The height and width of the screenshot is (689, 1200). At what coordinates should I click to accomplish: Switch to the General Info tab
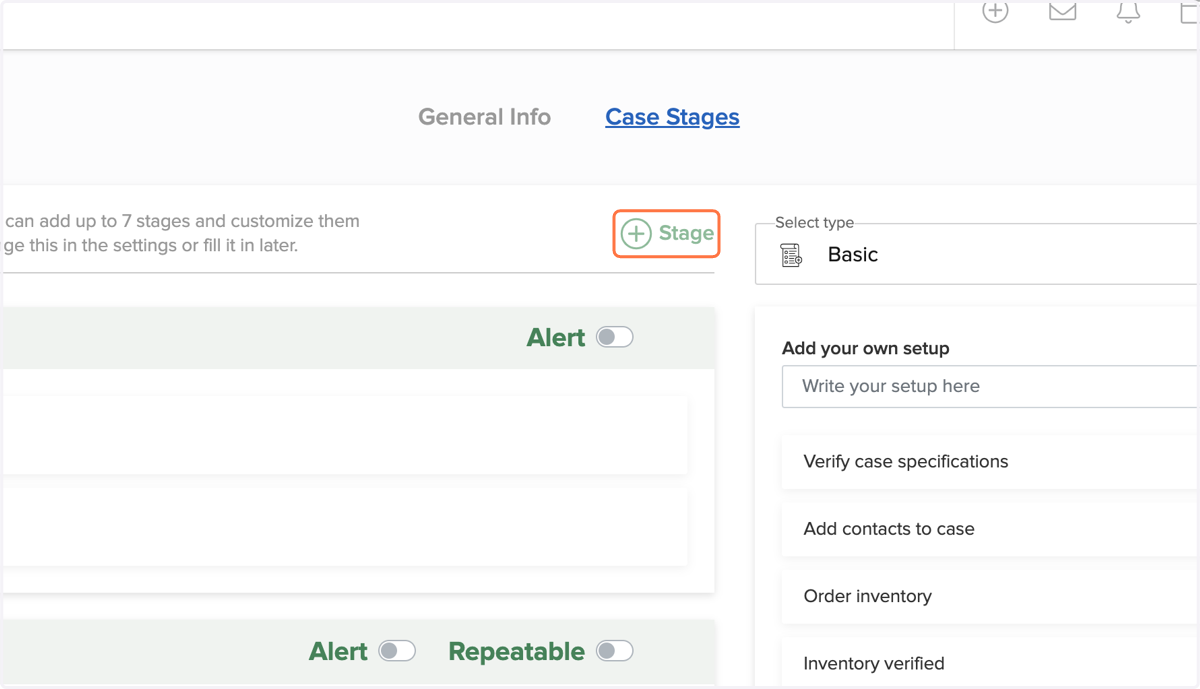click(484, 117)
